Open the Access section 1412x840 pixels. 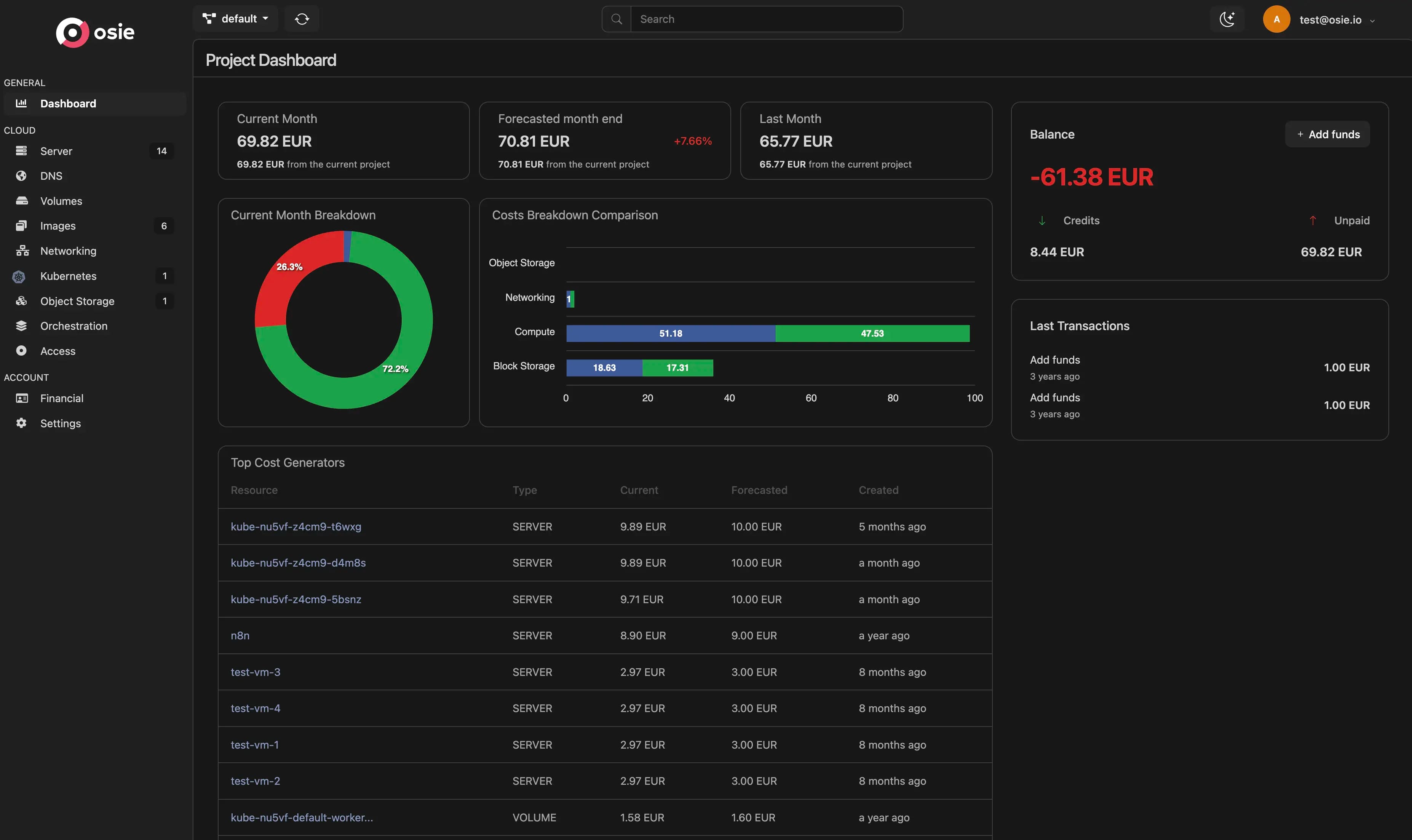coord(58,350)
